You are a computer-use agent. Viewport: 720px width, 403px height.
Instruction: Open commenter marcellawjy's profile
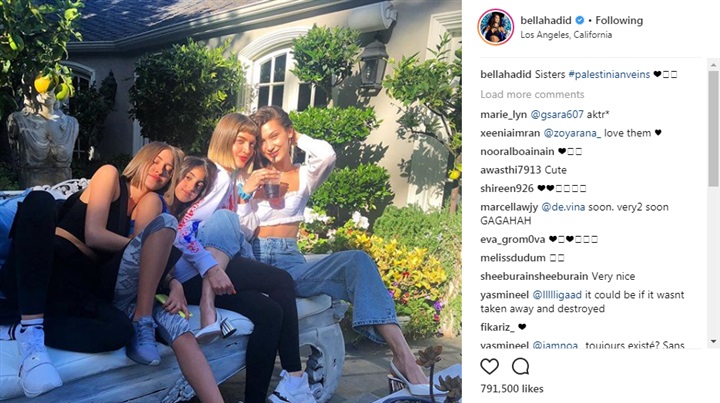509,207
